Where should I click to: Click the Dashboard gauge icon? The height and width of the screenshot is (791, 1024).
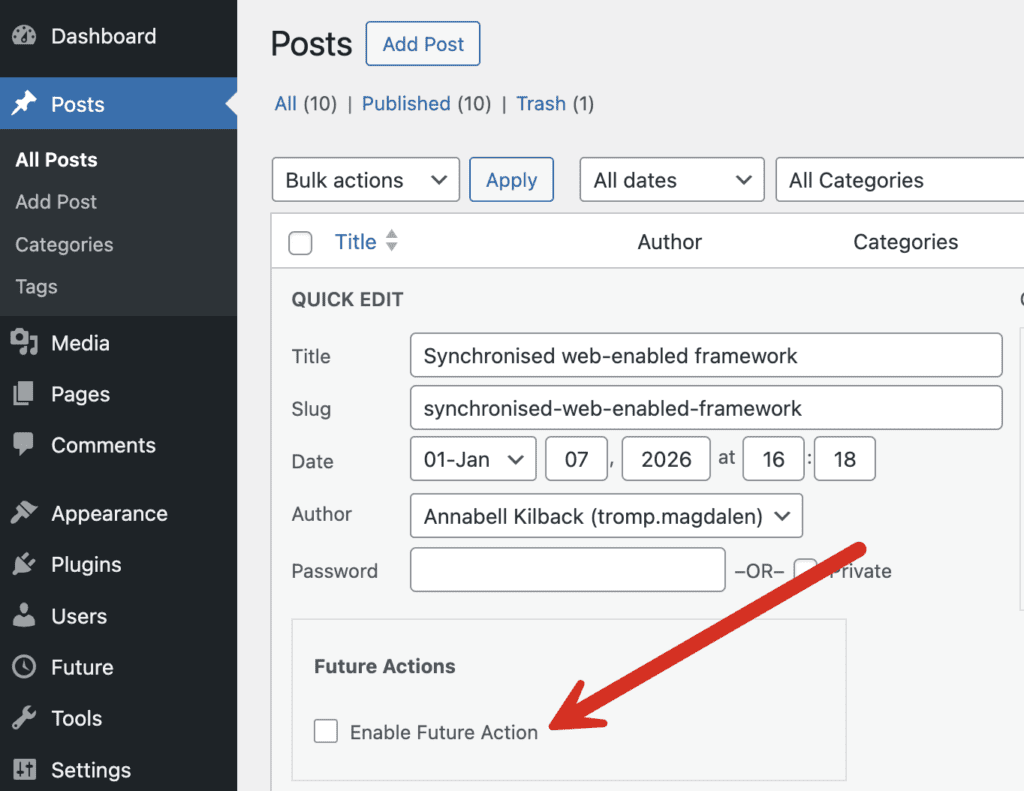coord(24,36)
